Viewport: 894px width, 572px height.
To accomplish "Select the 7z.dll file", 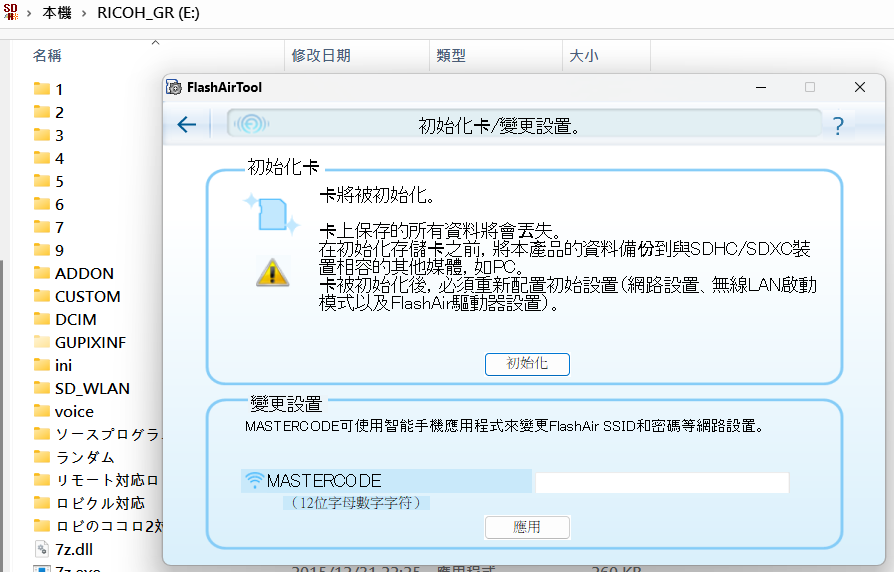I will coord(63,549).
